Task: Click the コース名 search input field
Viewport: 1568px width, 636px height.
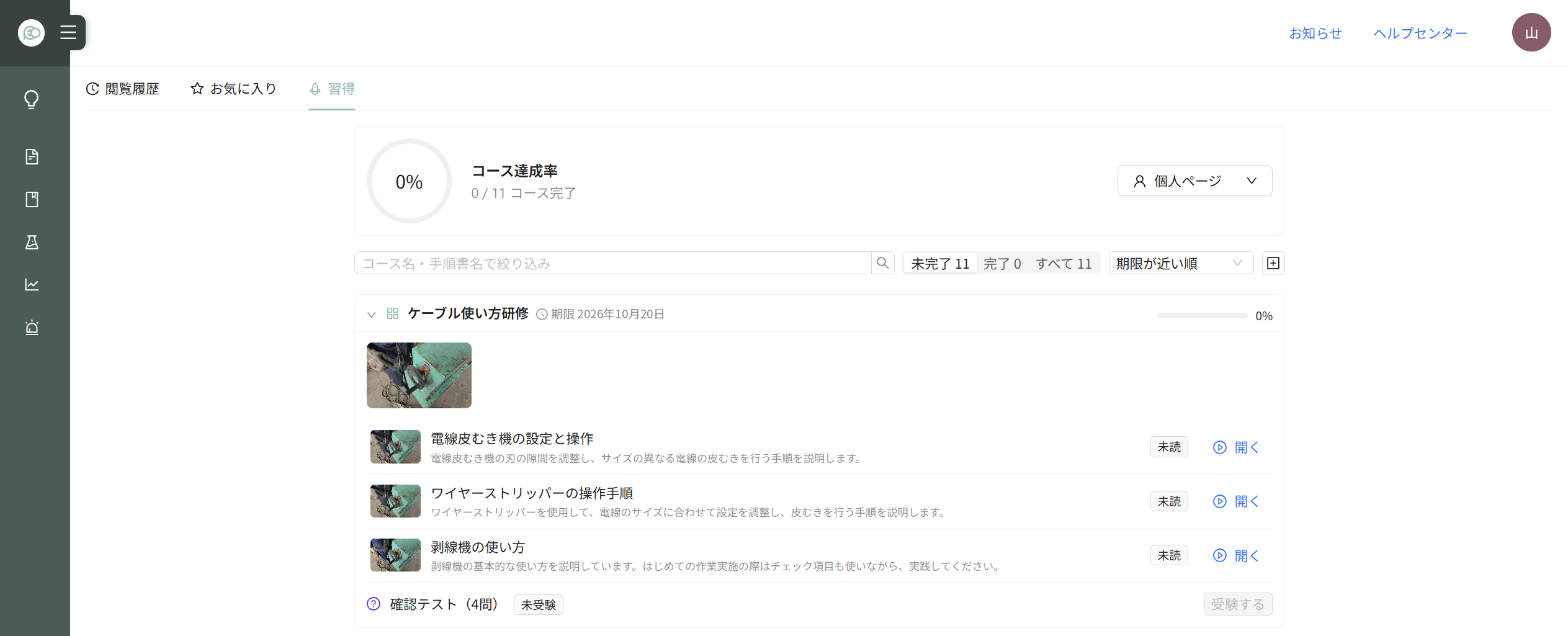Action: (x=613, y=263)
